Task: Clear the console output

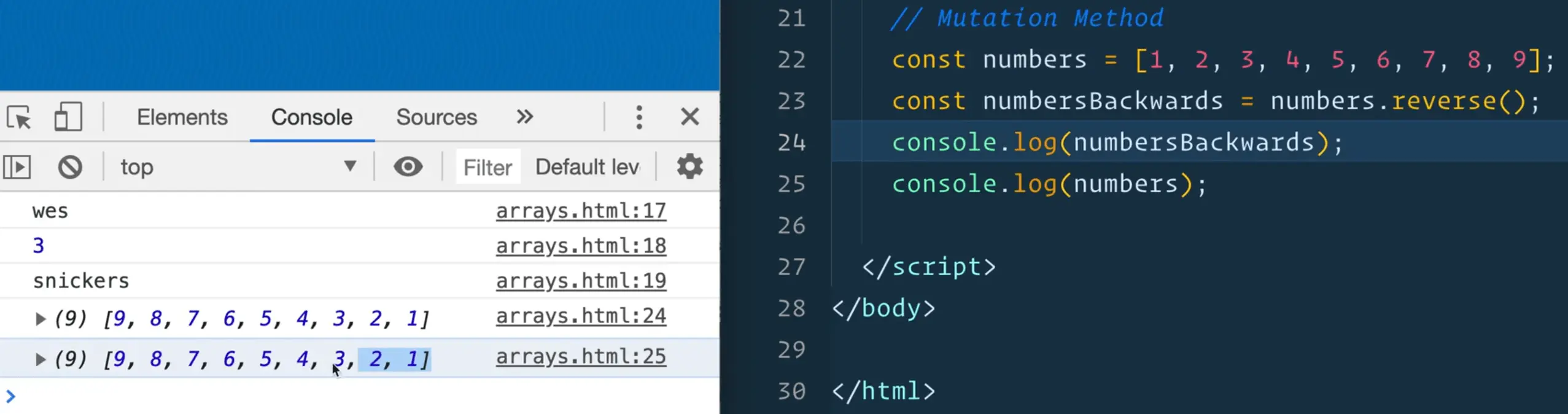Action: tap(70, 167)
